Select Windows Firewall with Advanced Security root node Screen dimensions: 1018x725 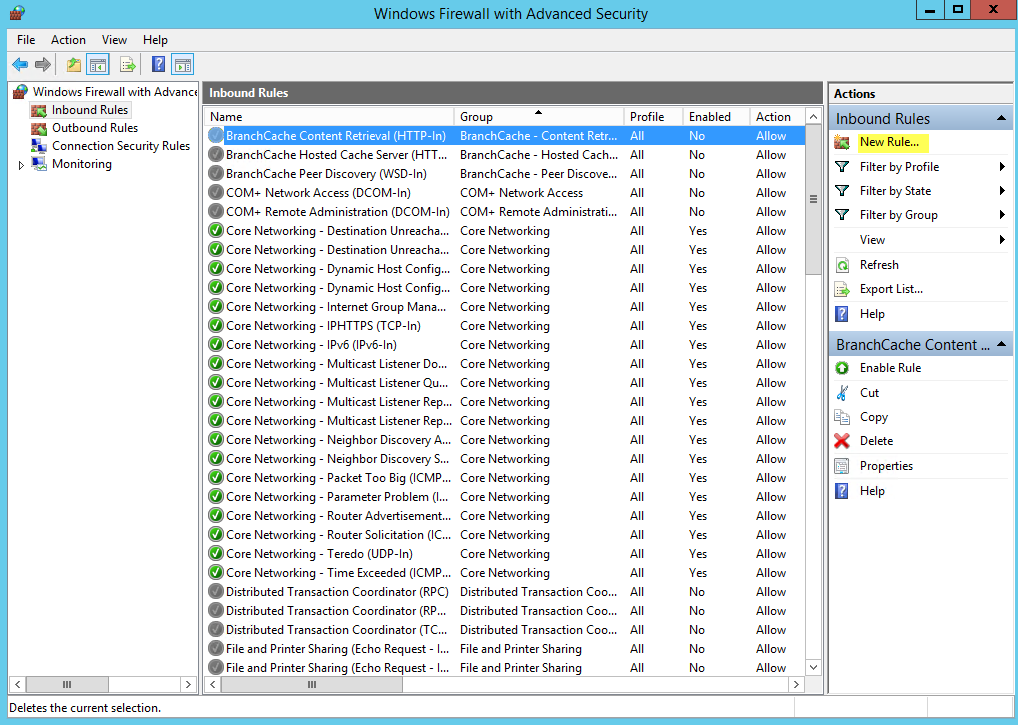115,92
